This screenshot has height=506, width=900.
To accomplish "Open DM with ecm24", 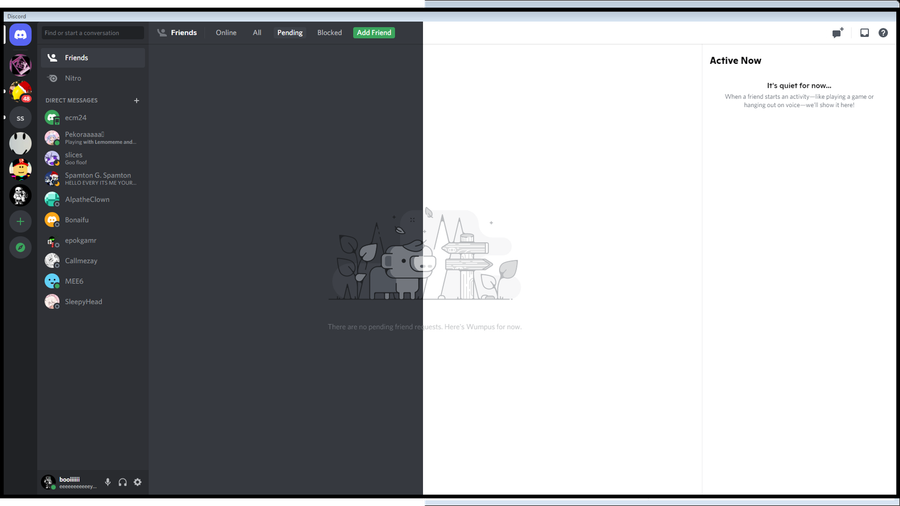I will tap(93, 118).
